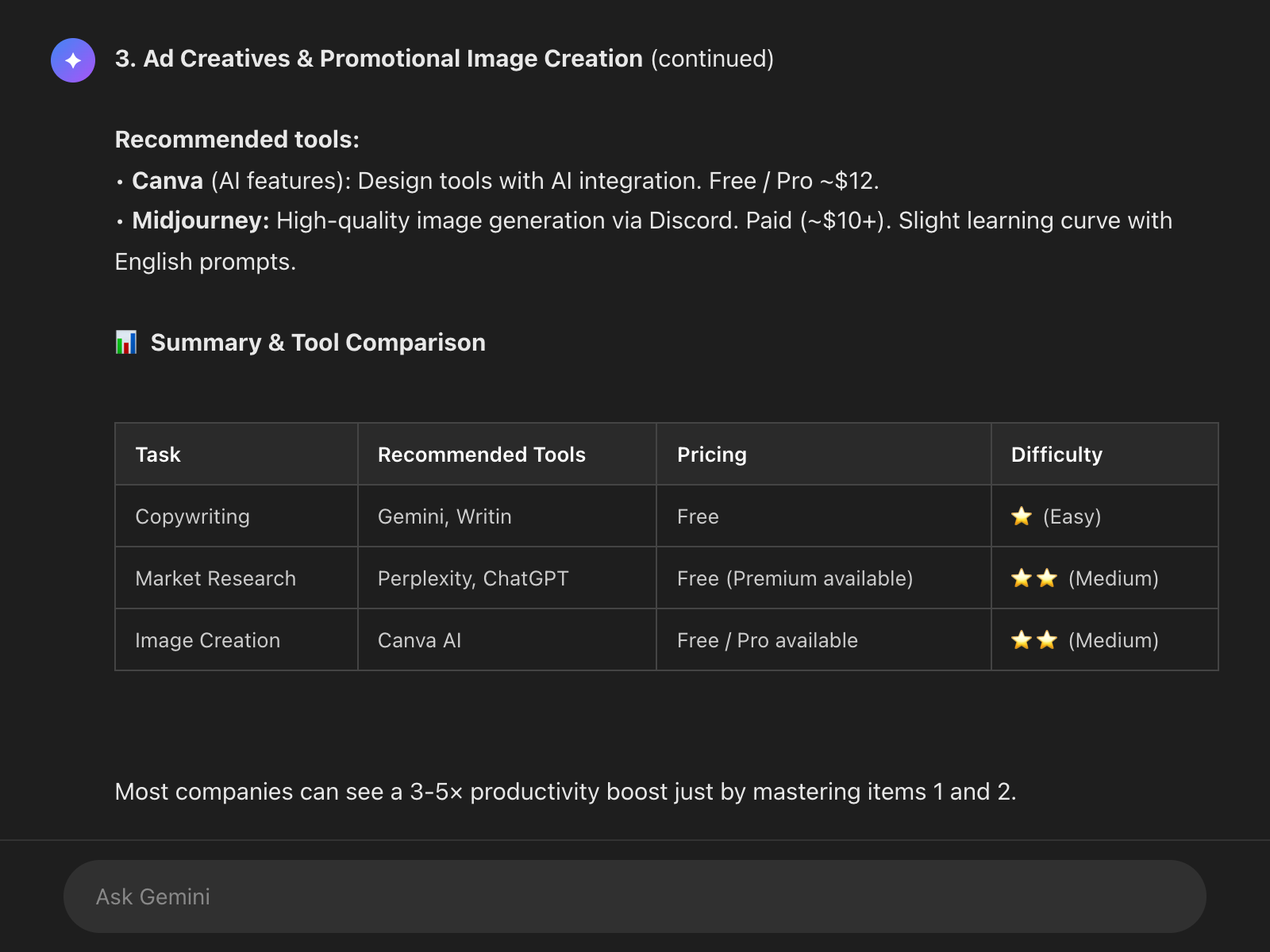Click the Ad Creatives & Promotional Image heading
The width and height of the screenshot is (1270, 952).
(x=379, y=59)
